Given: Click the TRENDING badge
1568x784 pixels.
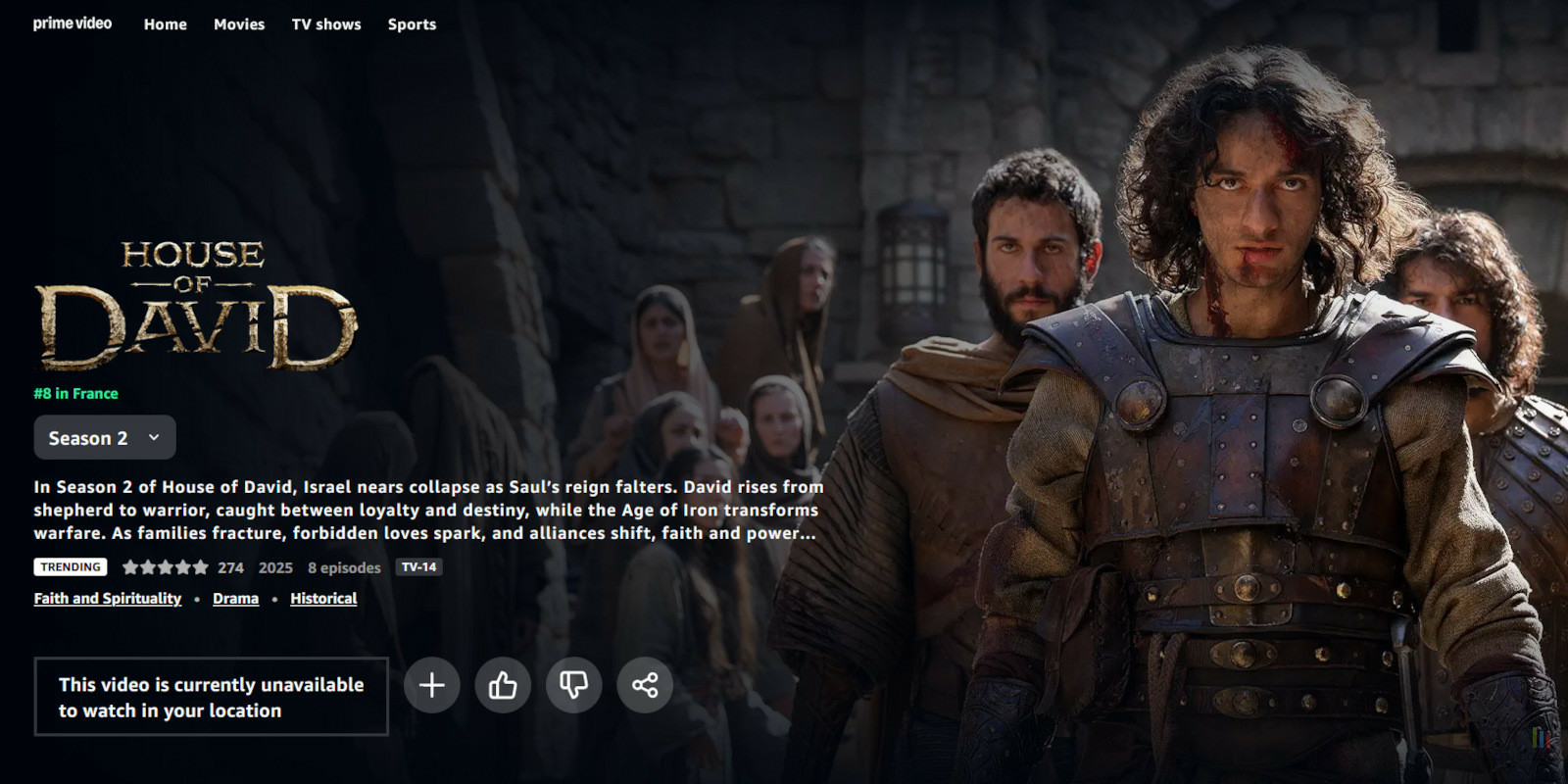Looking at the screenshot, I should (71, 567).
